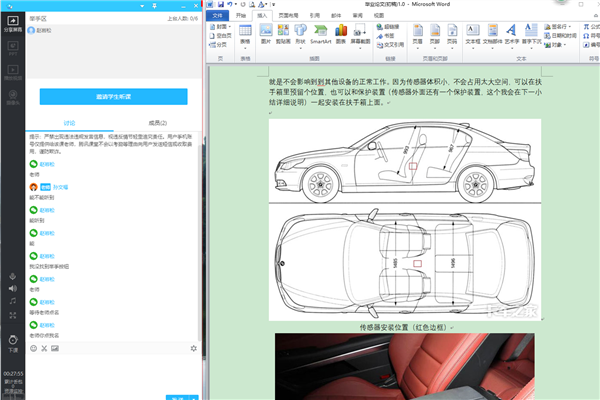Start screen sharing in the classroom sidebar
Screen dimensions: 600x400
13,24
